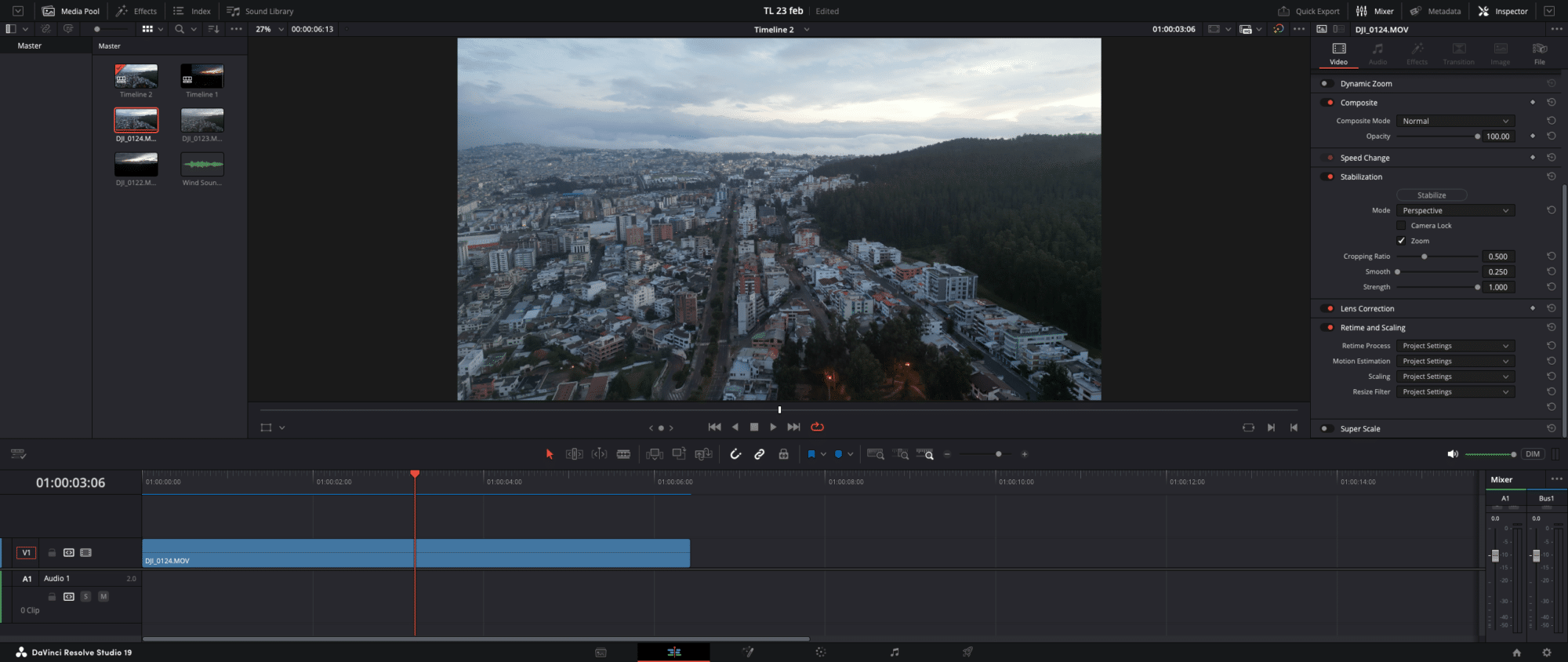Adjust the Cropping Ratio slider

click(x=1437, y=256)
